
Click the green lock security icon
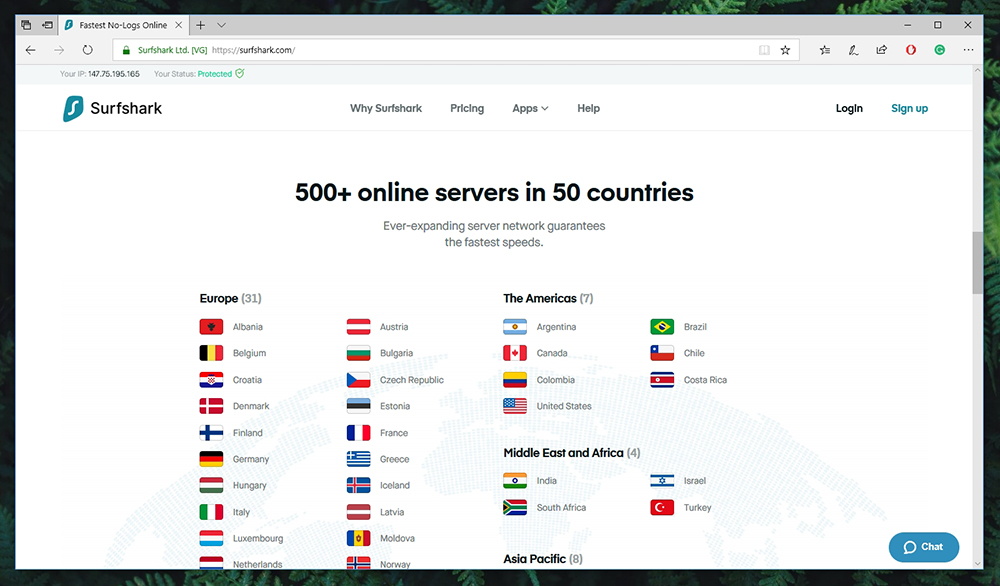pyautogui.click(x=126, y=50)
